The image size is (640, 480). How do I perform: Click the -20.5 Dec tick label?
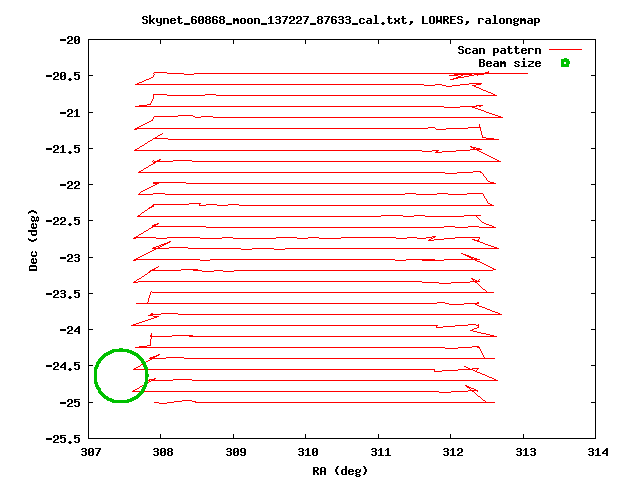[x=63, y=76]
